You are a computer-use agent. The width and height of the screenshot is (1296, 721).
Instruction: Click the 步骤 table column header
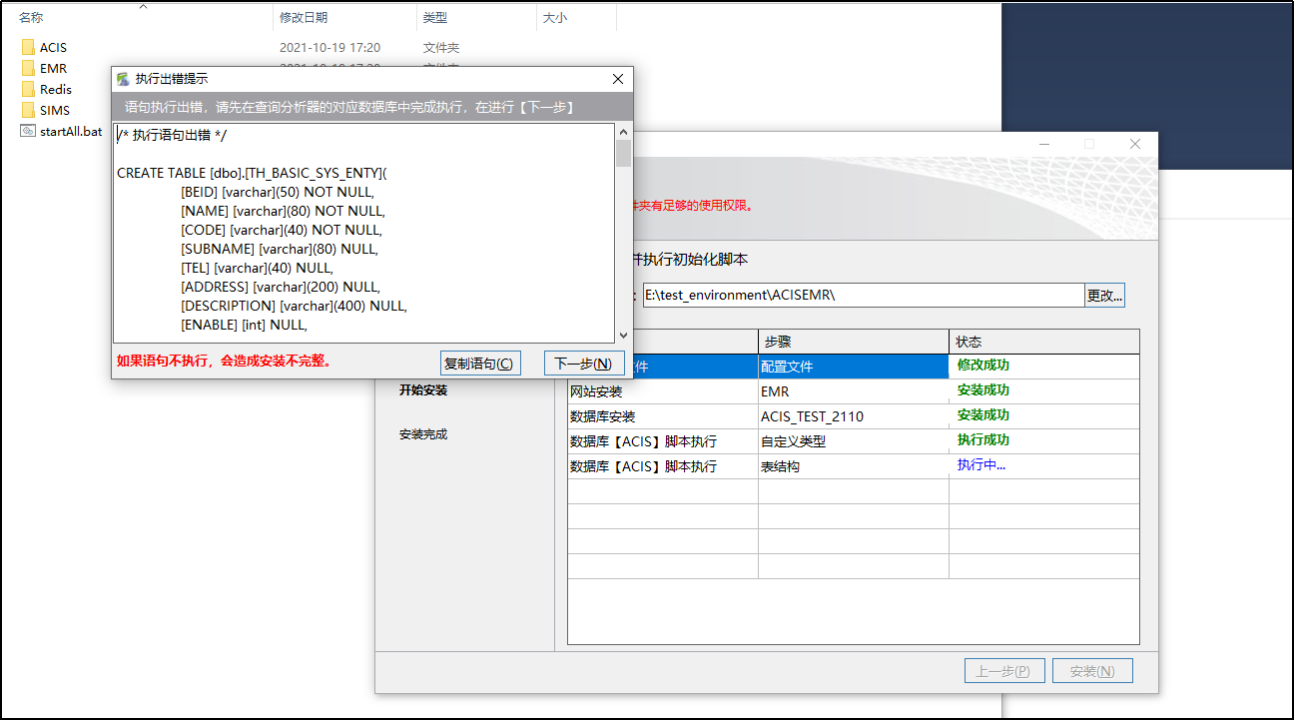[853, 342]
